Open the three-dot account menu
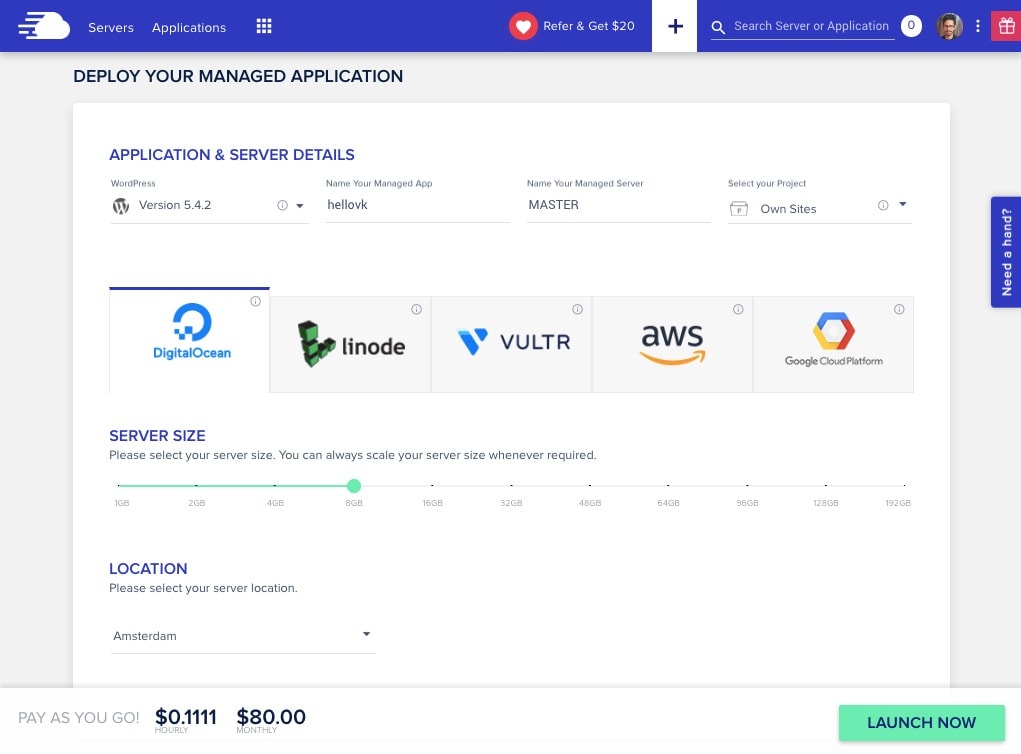 tap(977, 26)
